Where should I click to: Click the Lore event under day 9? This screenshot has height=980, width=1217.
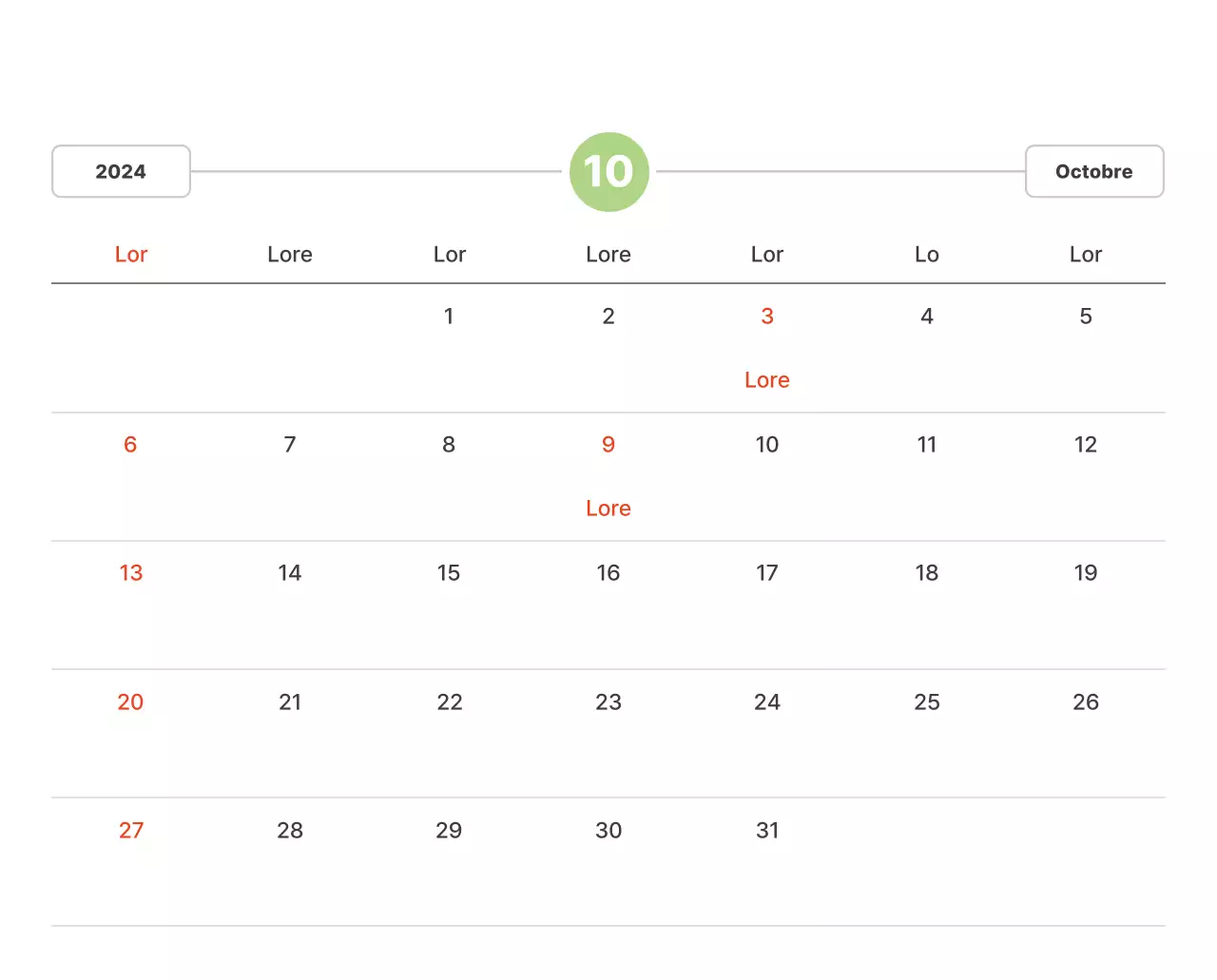(608, 509)
